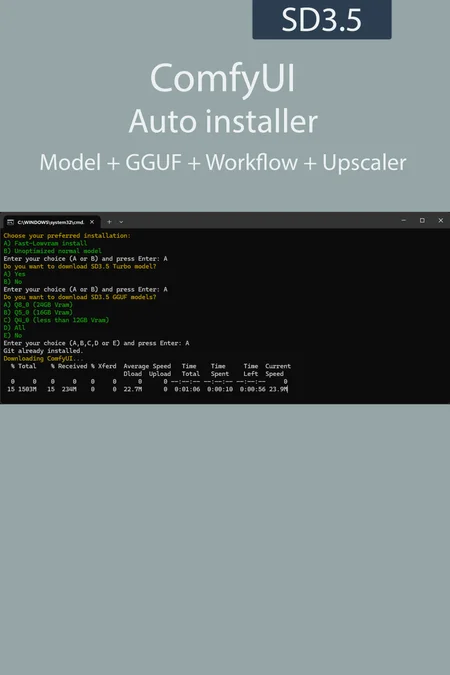The width and height of the screenshot is (450, 675).
Task: Select the C:\WINDOWS\system32\cmd tab
Action: pos(52,222)
